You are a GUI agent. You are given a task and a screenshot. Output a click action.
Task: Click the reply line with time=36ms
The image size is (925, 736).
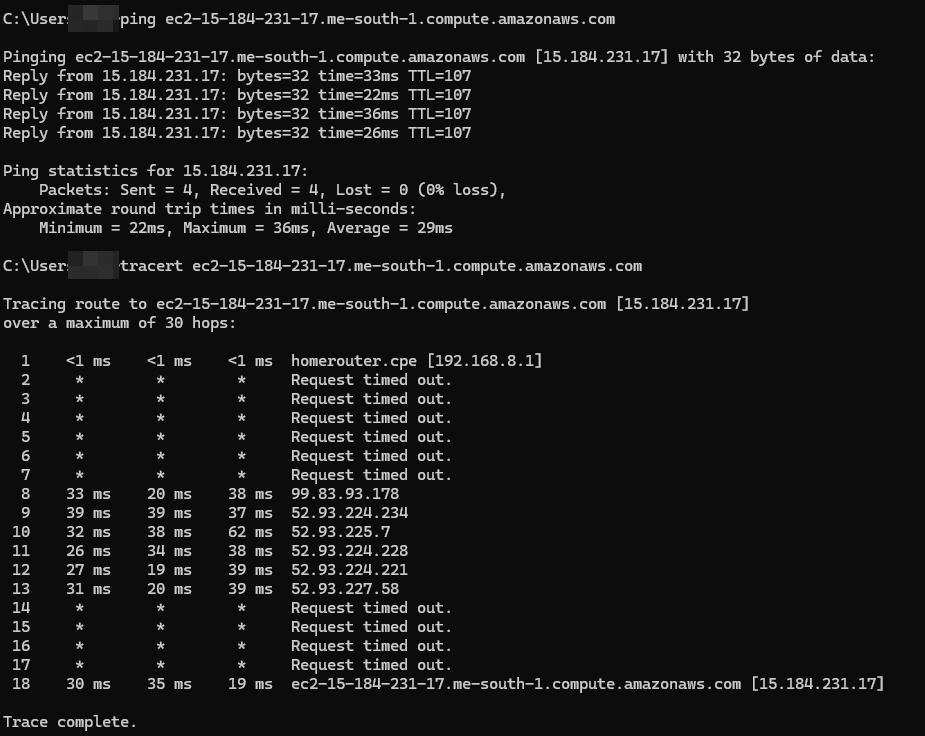point(237,114)
